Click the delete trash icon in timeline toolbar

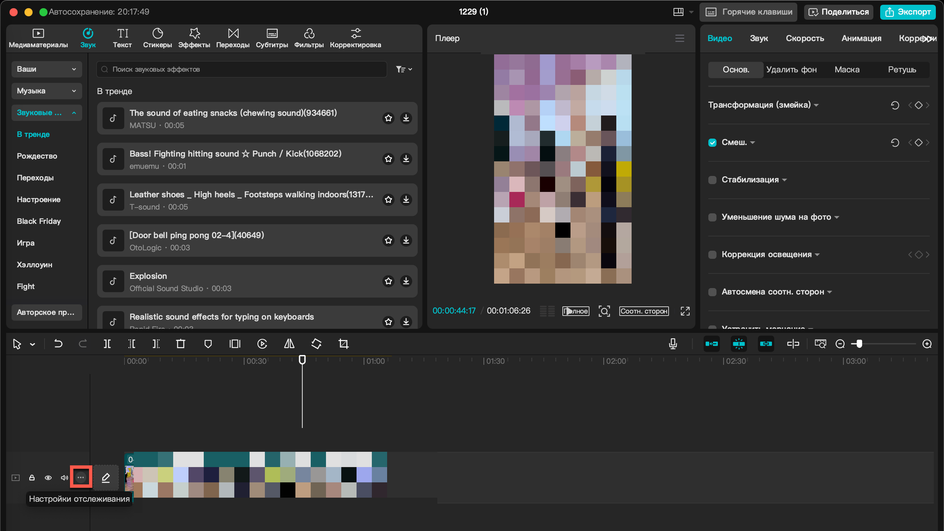click(181, 344)
